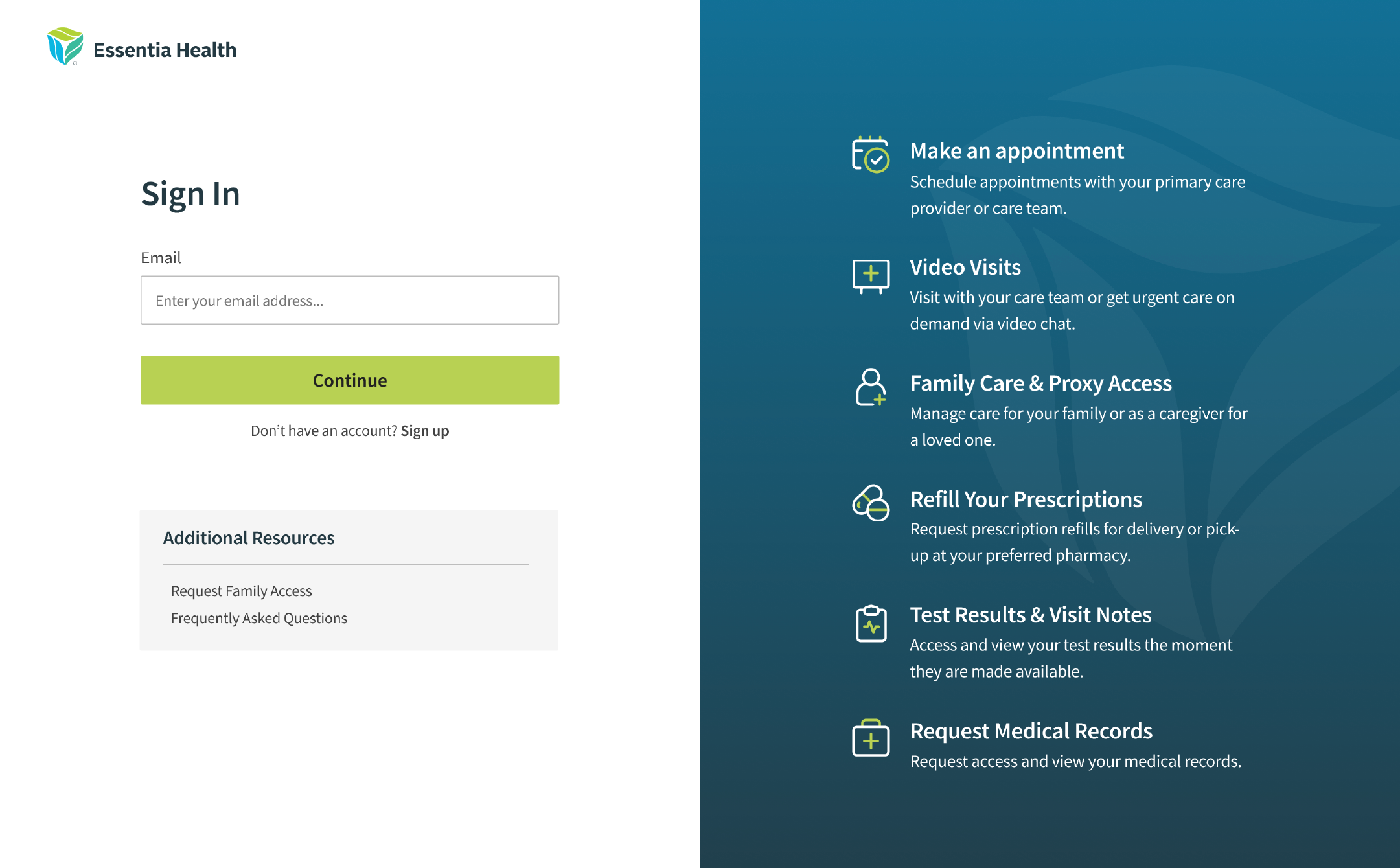Viewport: 1400px width, 868px height.
Task: Focus the email address input field
Action: click(350, 300)
